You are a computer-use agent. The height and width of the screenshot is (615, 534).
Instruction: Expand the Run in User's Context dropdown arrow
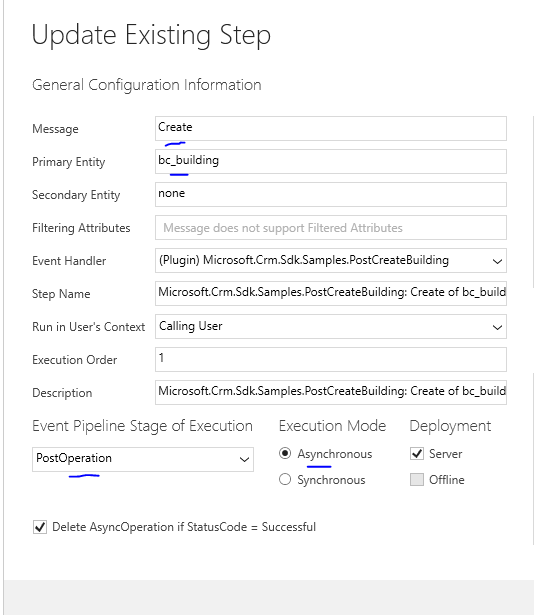pyautogui.click(x=497, y=327)
